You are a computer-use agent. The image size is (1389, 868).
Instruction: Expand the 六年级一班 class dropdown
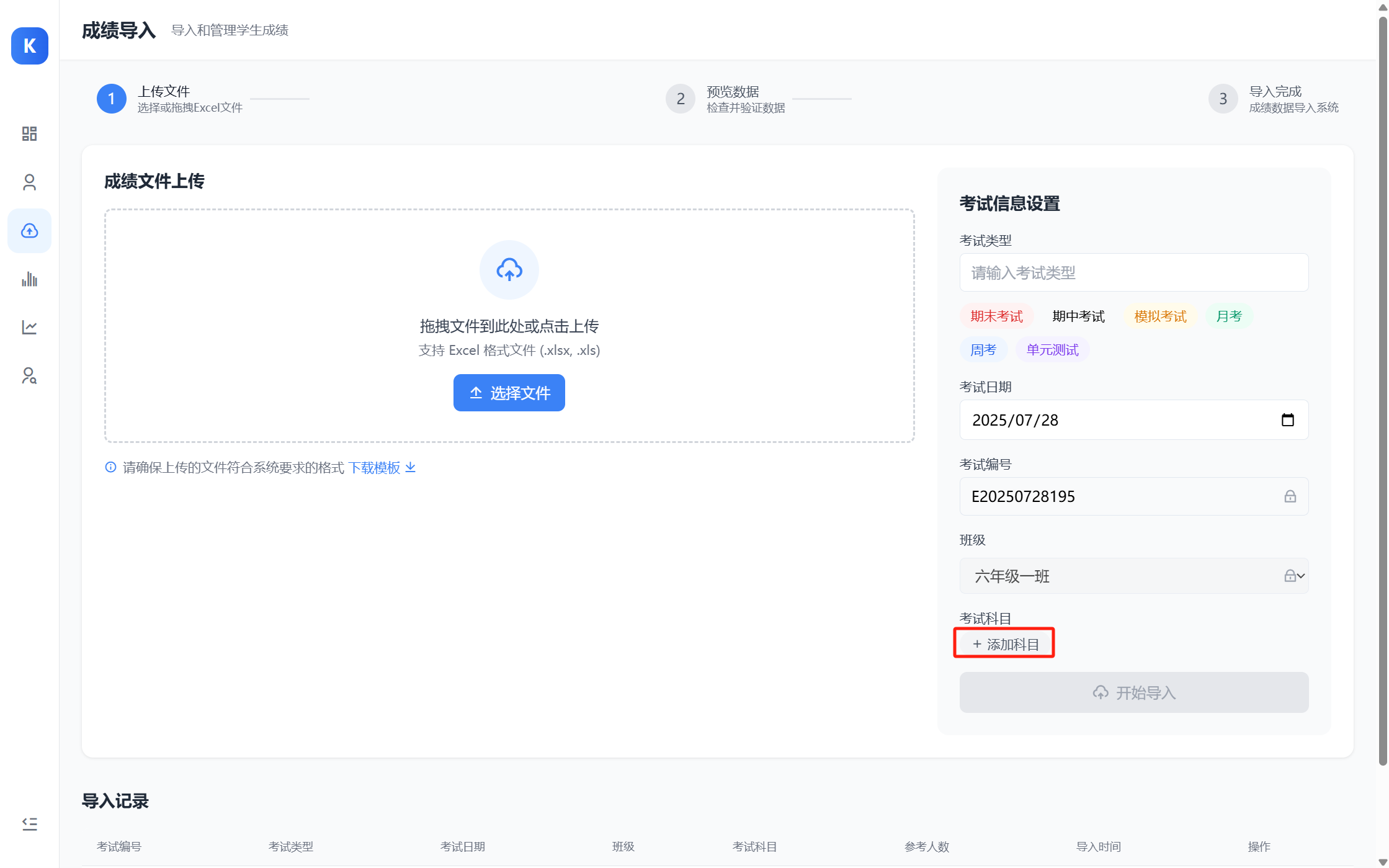[1300, 576]
